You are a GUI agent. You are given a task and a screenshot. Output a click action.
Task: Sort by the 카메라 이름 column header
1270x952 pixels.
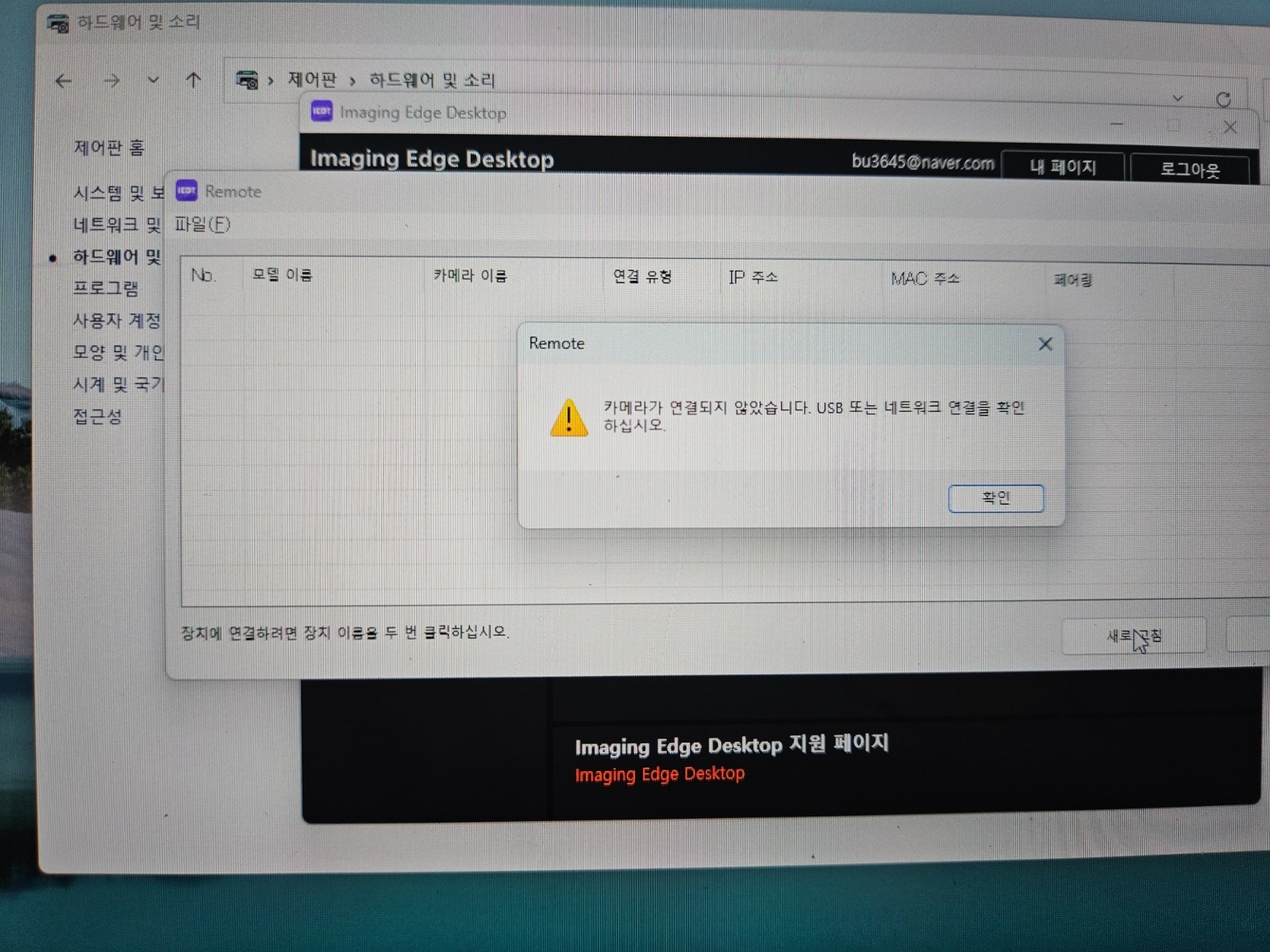(470, 275)
